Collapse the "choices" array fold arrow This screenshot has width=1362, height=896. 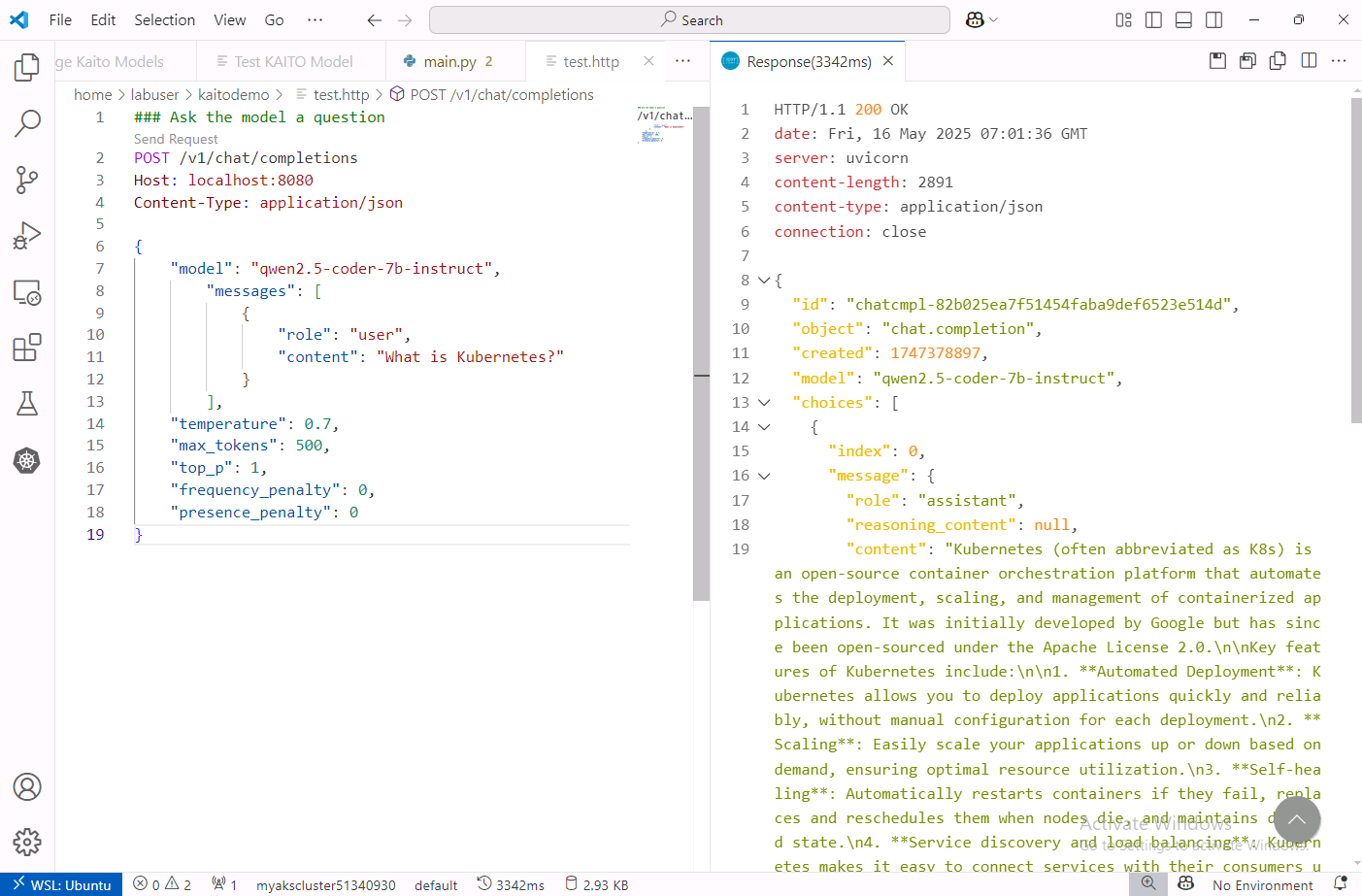tap(764, 403)
